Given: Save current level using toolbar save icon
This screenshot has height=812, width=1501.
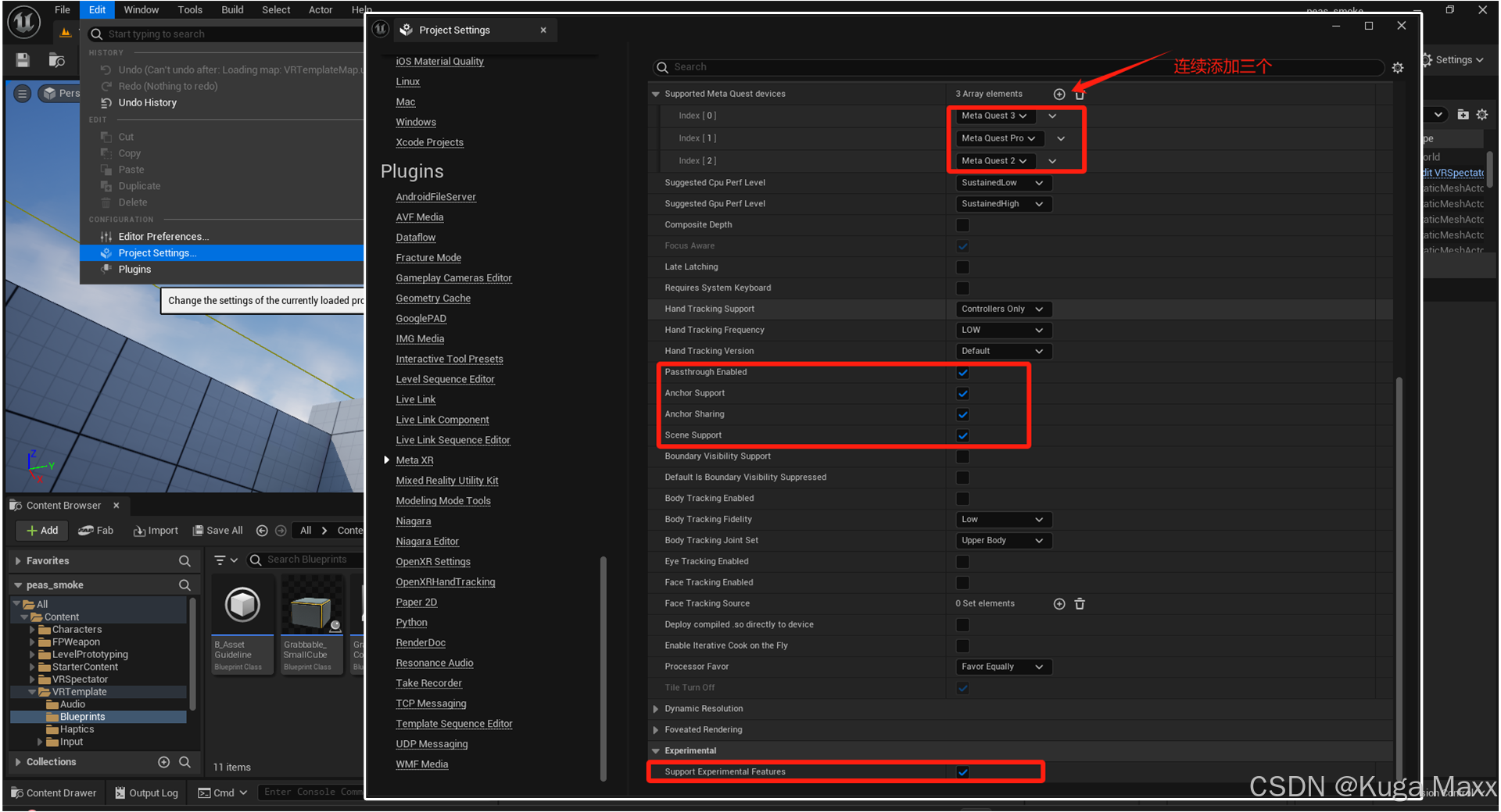Looking at the screenshot, I should 23,60.
